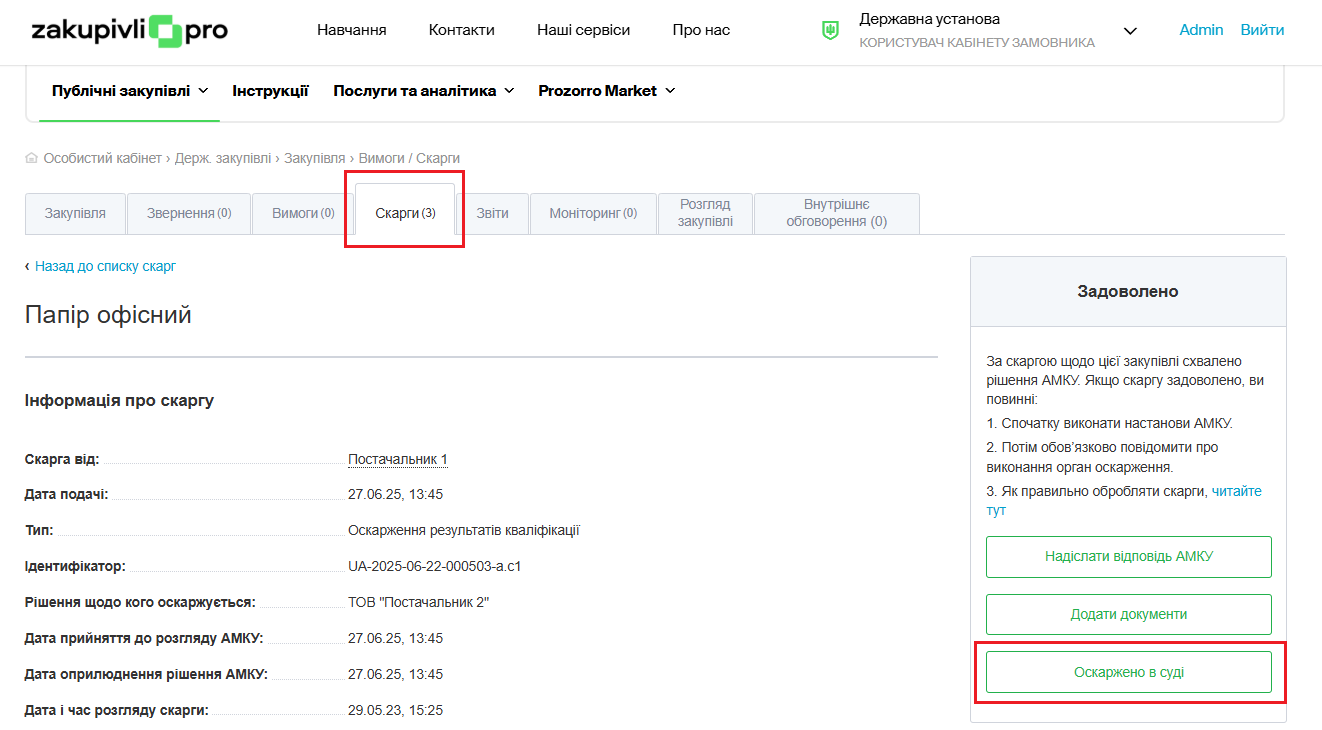Open the Prozorro Market dropdown
Viewport: 1322px width, 730px height.
pyautogui.click(x=606, y=91)
